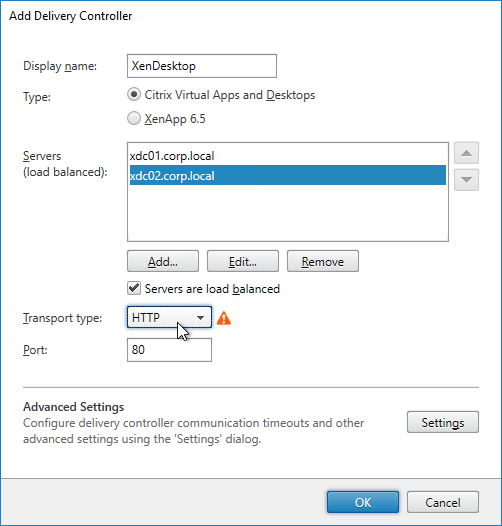
Task: Open Advanced Settings via Settings button
Action: 443,422
